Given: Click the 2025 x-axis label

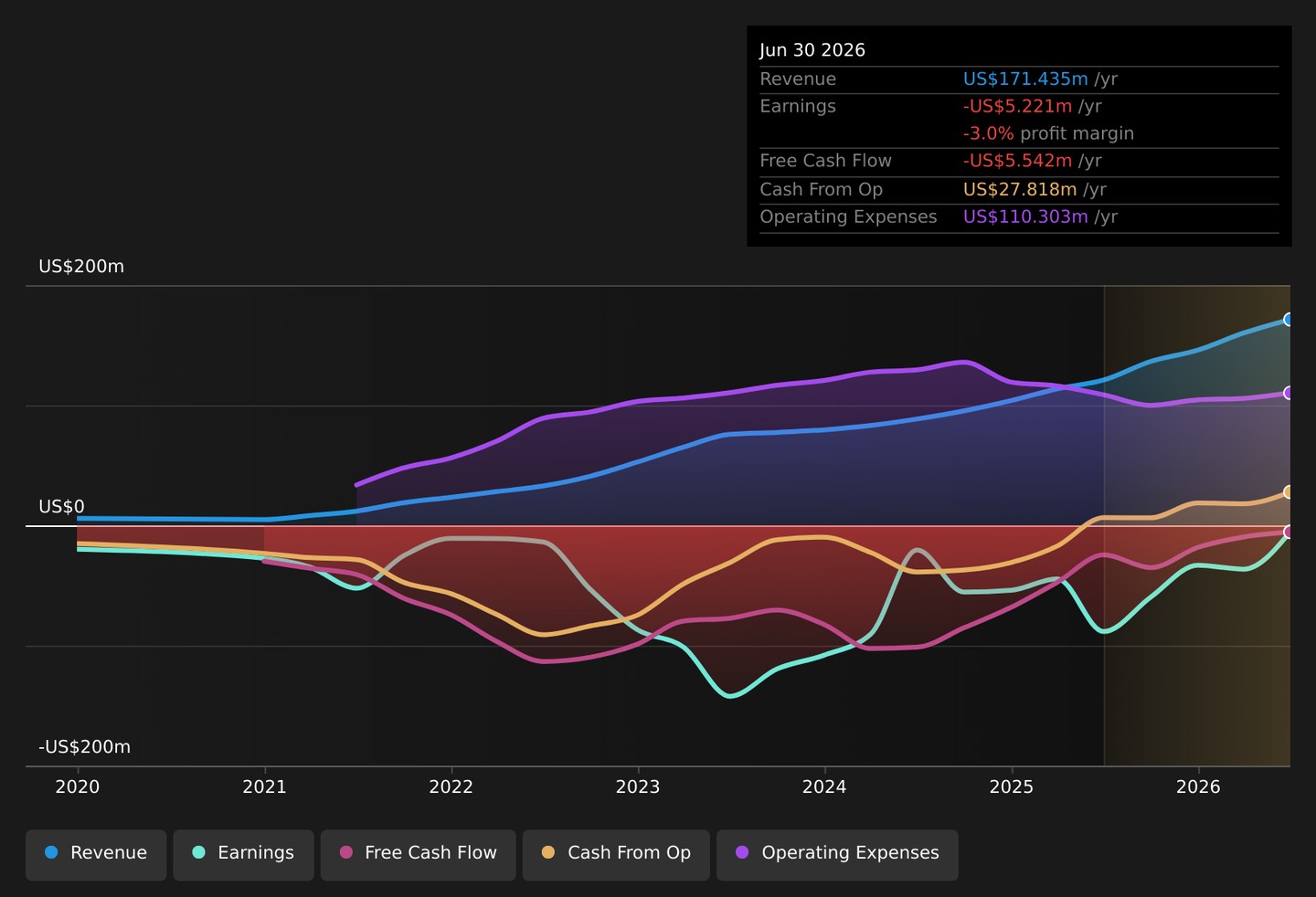Looking at the screenshot, I should pos(1012,787).
